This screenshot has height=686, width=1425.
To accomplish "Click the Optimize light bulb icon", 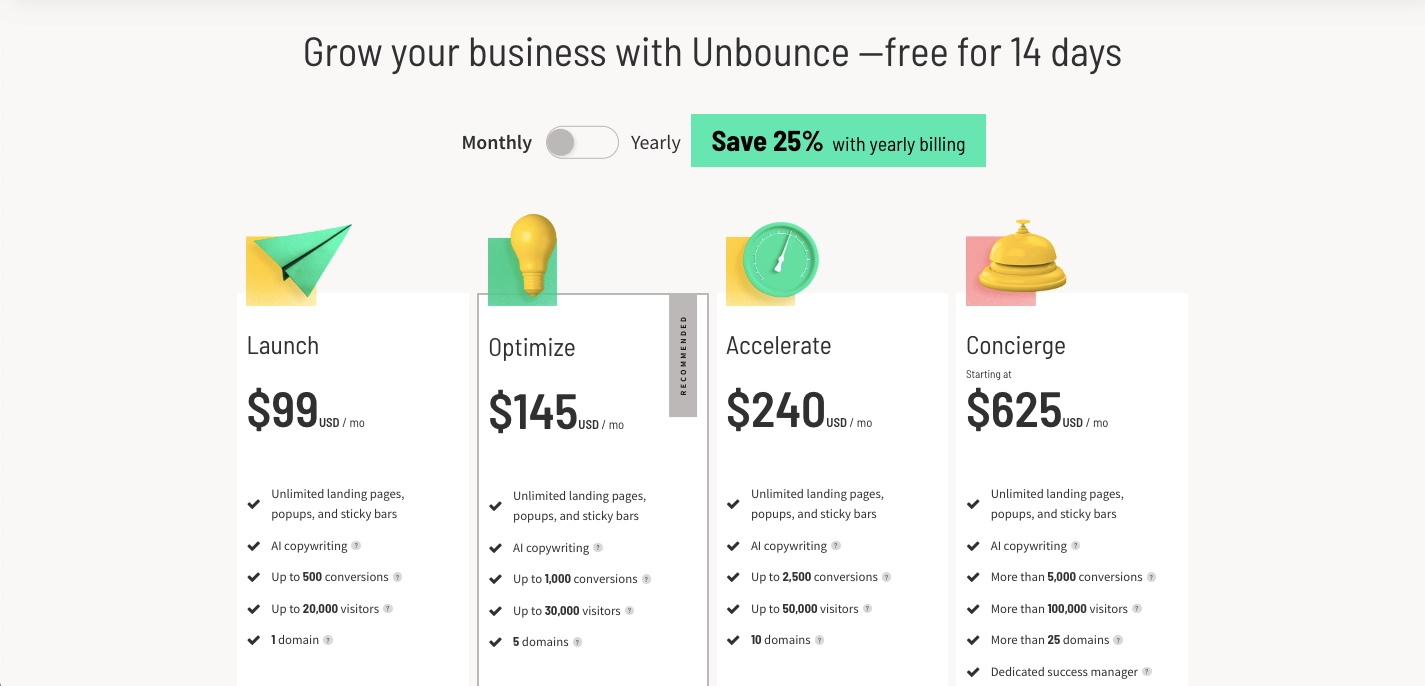I will [531, 251].
